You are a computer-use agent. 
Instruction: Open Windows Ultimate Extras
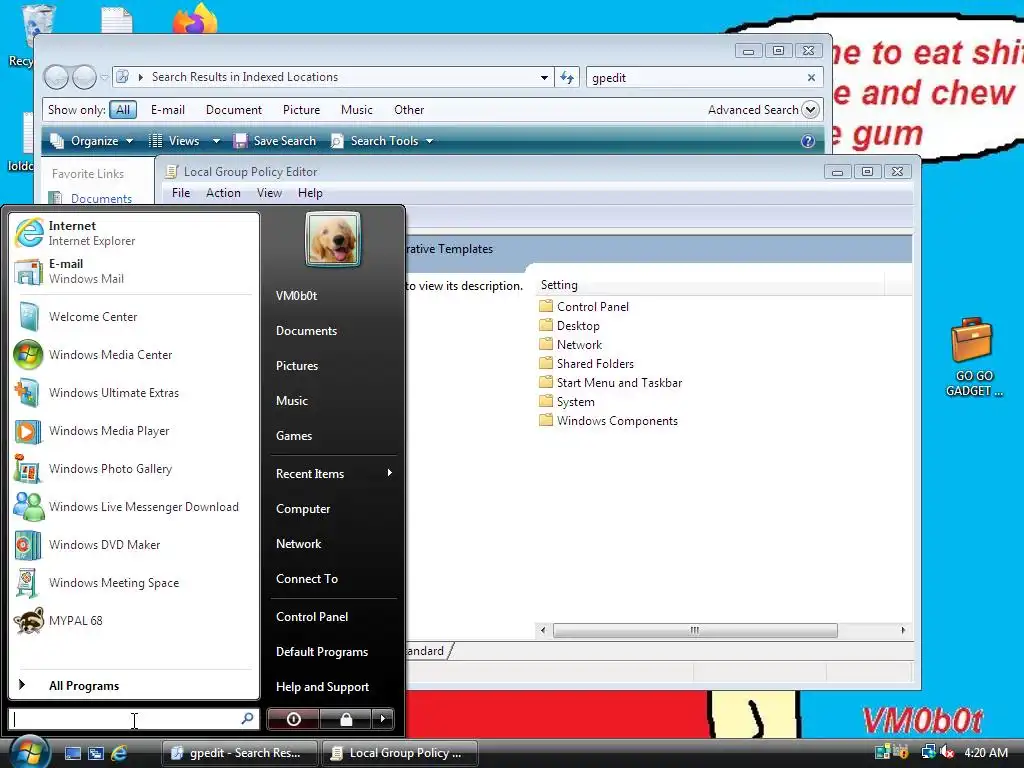tap(134, 392)
